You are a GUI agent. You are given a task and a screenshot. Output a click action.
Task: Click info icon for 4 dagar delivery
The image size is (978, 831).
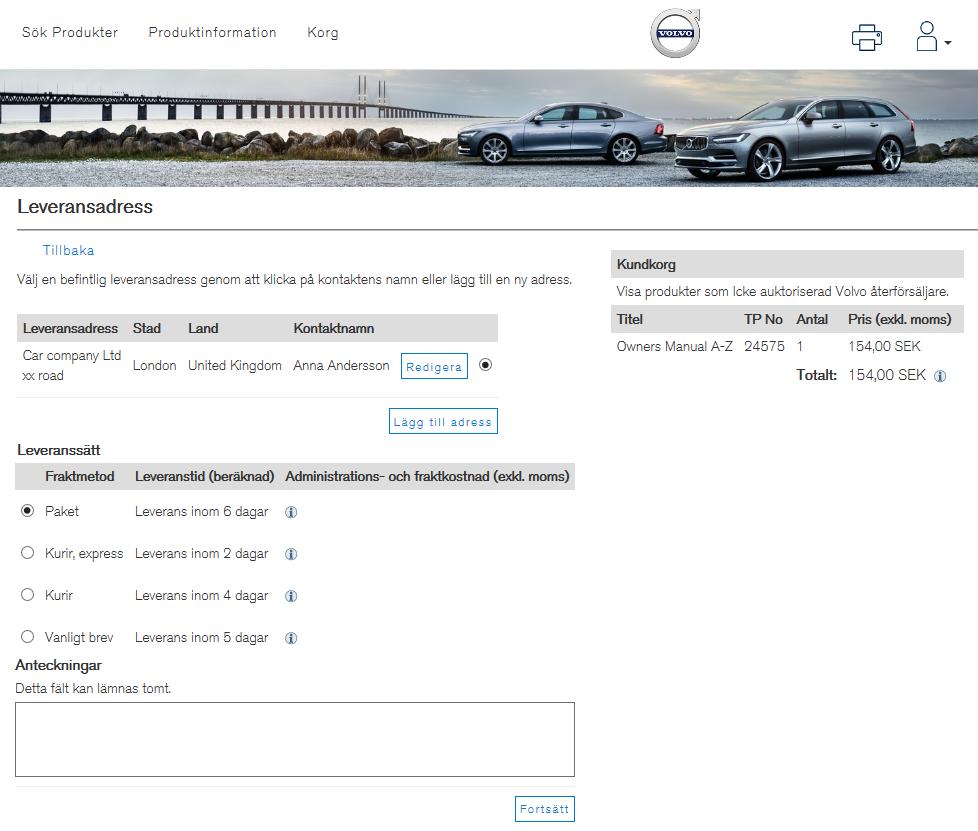pyautogui.click(x=291, y=596)
